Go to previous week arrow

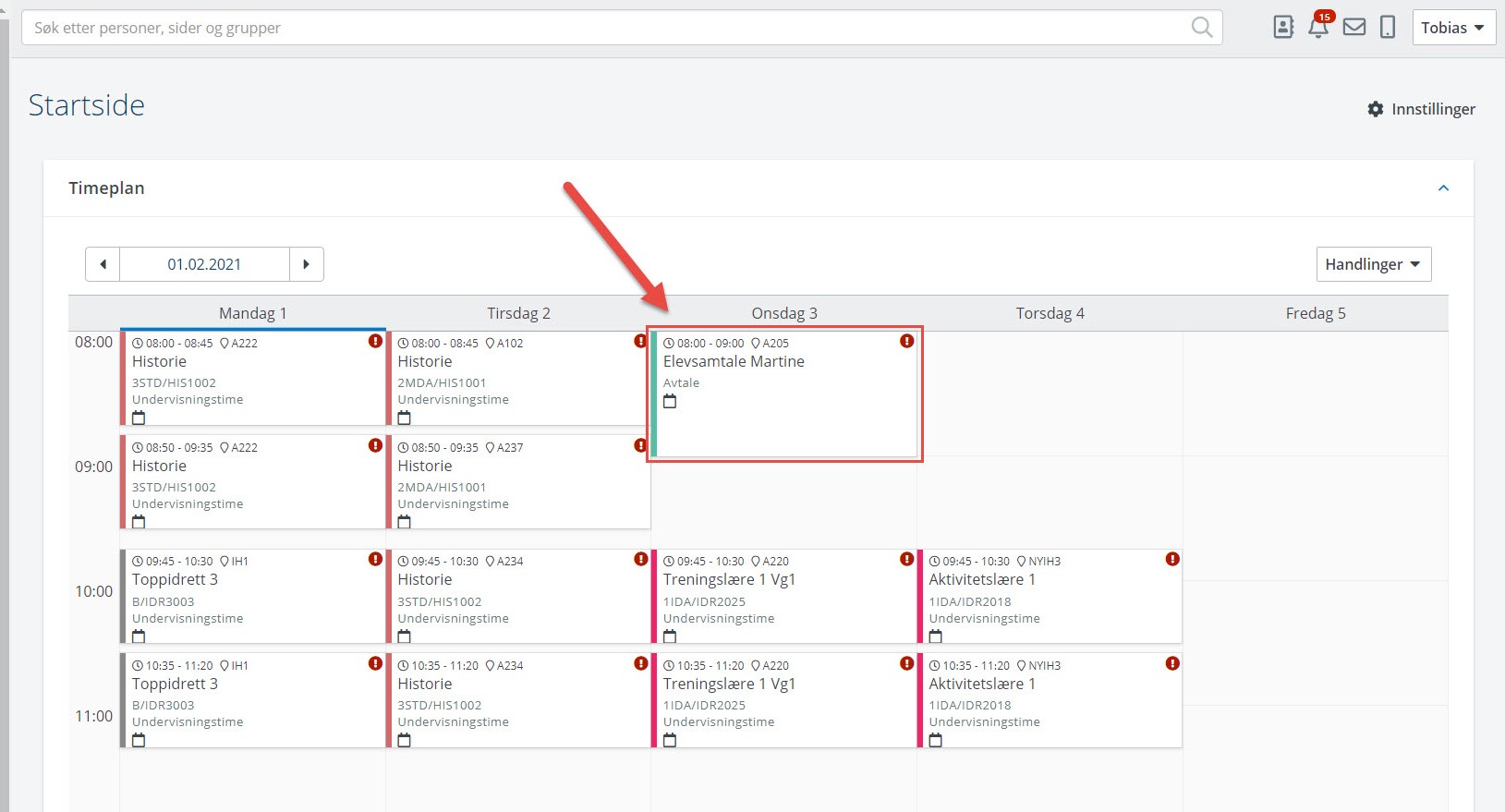pyautogui.click(x=103, y=264)
